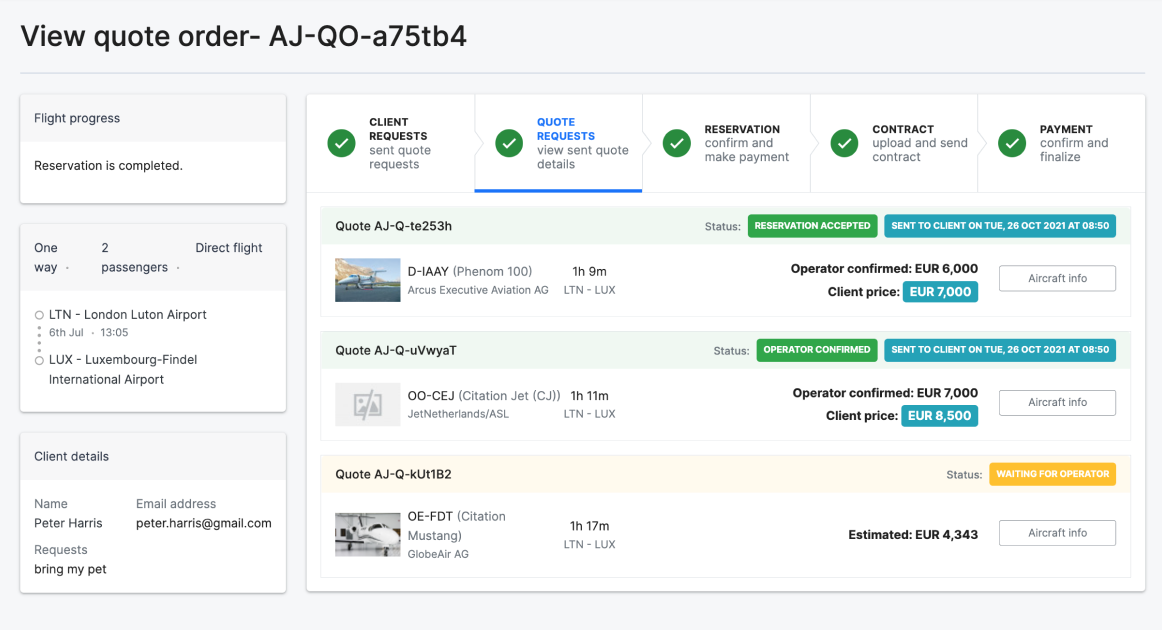Click the Reservation step checkmark icon
This screenshot has height=630, width=1162.
pyautogui.click(x=677, y=143)
